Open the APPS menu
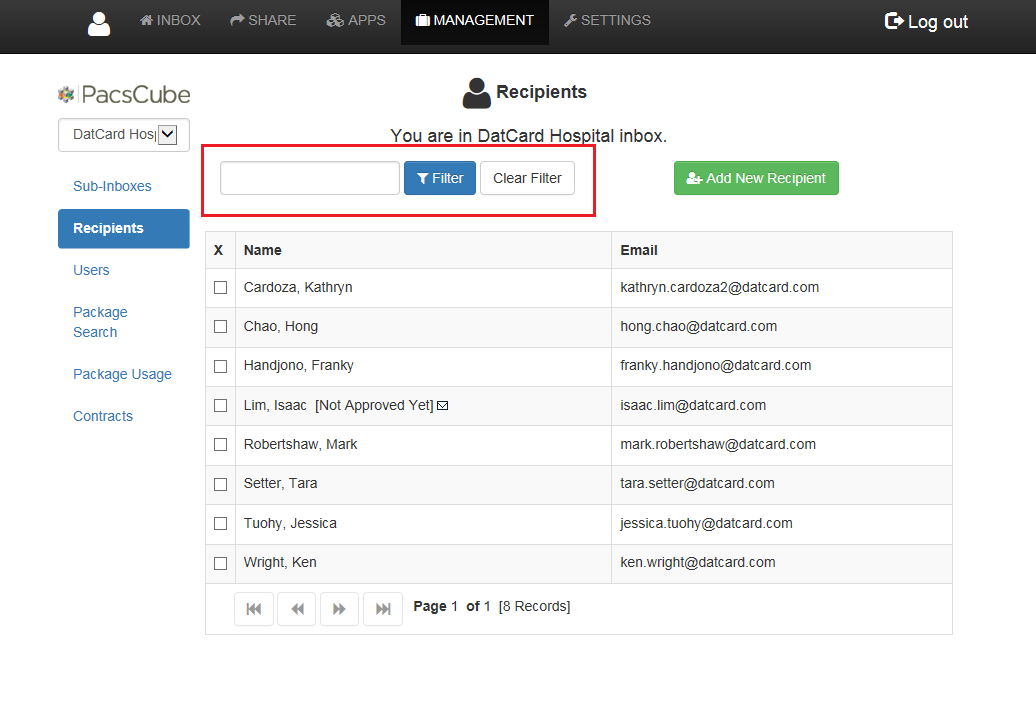 coord(356,20)
